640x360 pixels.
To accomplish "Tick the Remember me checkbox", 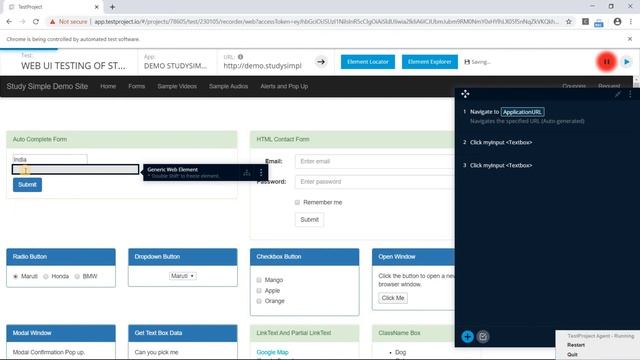I will point(297,202).
